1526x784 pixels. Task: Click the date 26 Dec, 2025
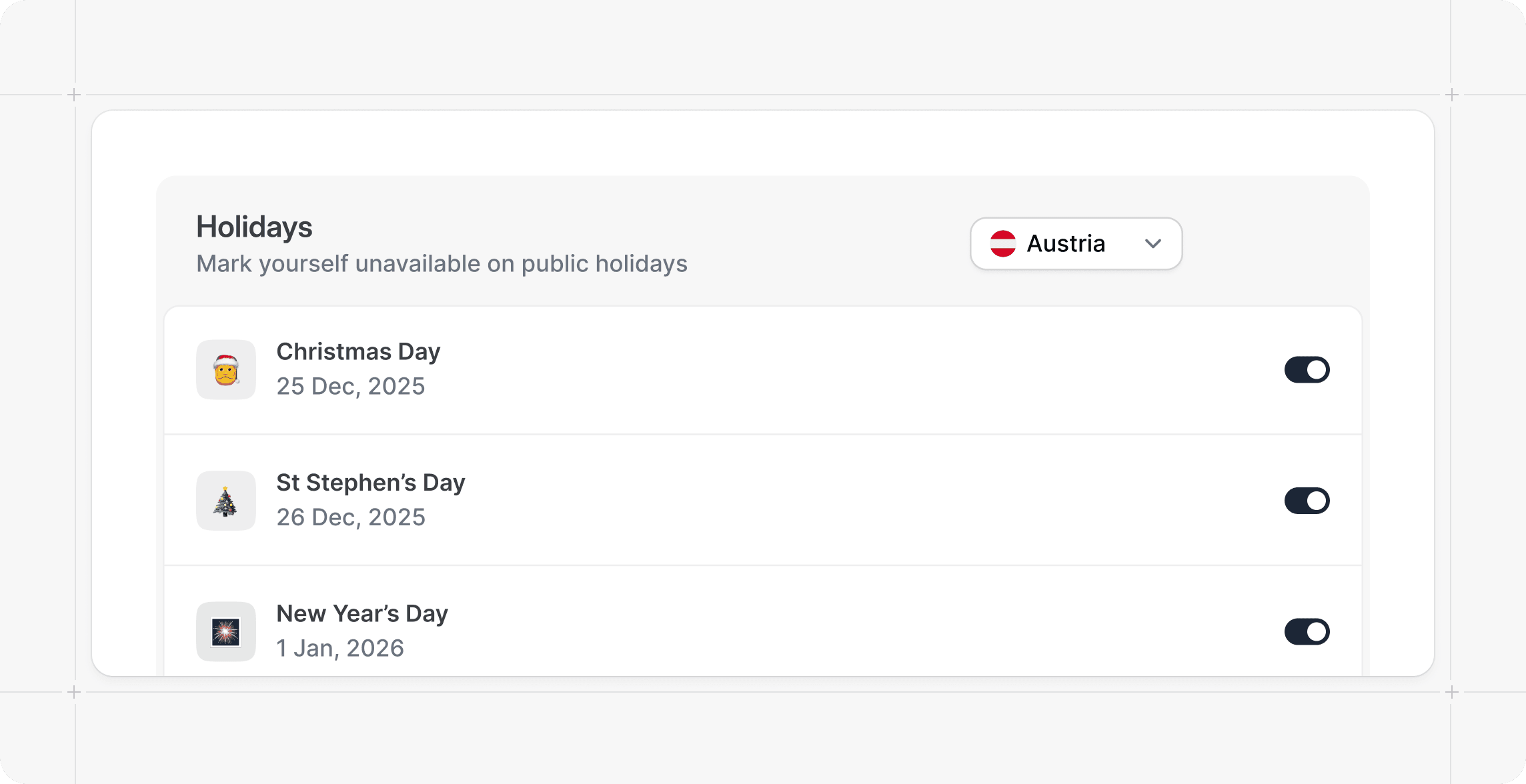[351, 517]
